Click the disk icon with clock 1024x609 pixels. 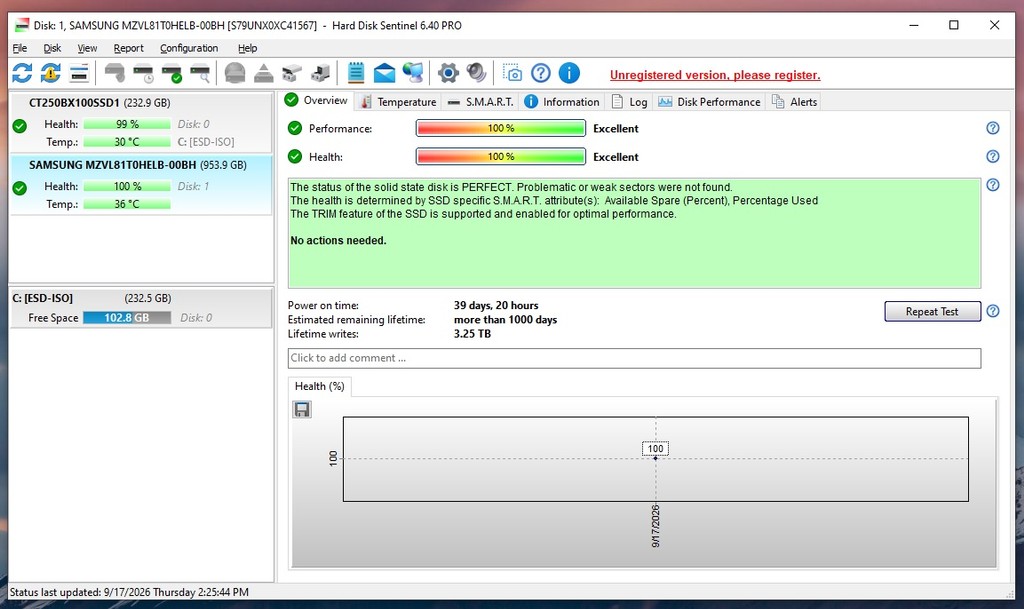143,73
